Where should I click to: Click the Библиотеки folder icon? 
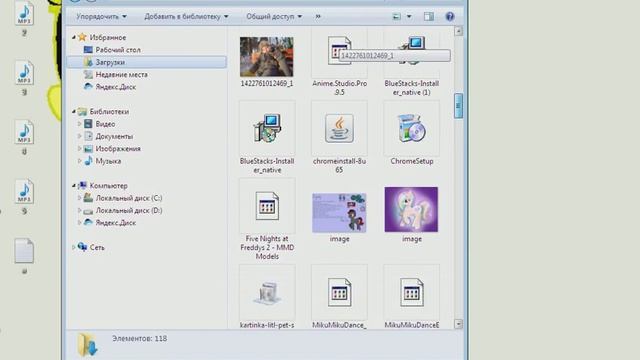(x=82, y=111)
